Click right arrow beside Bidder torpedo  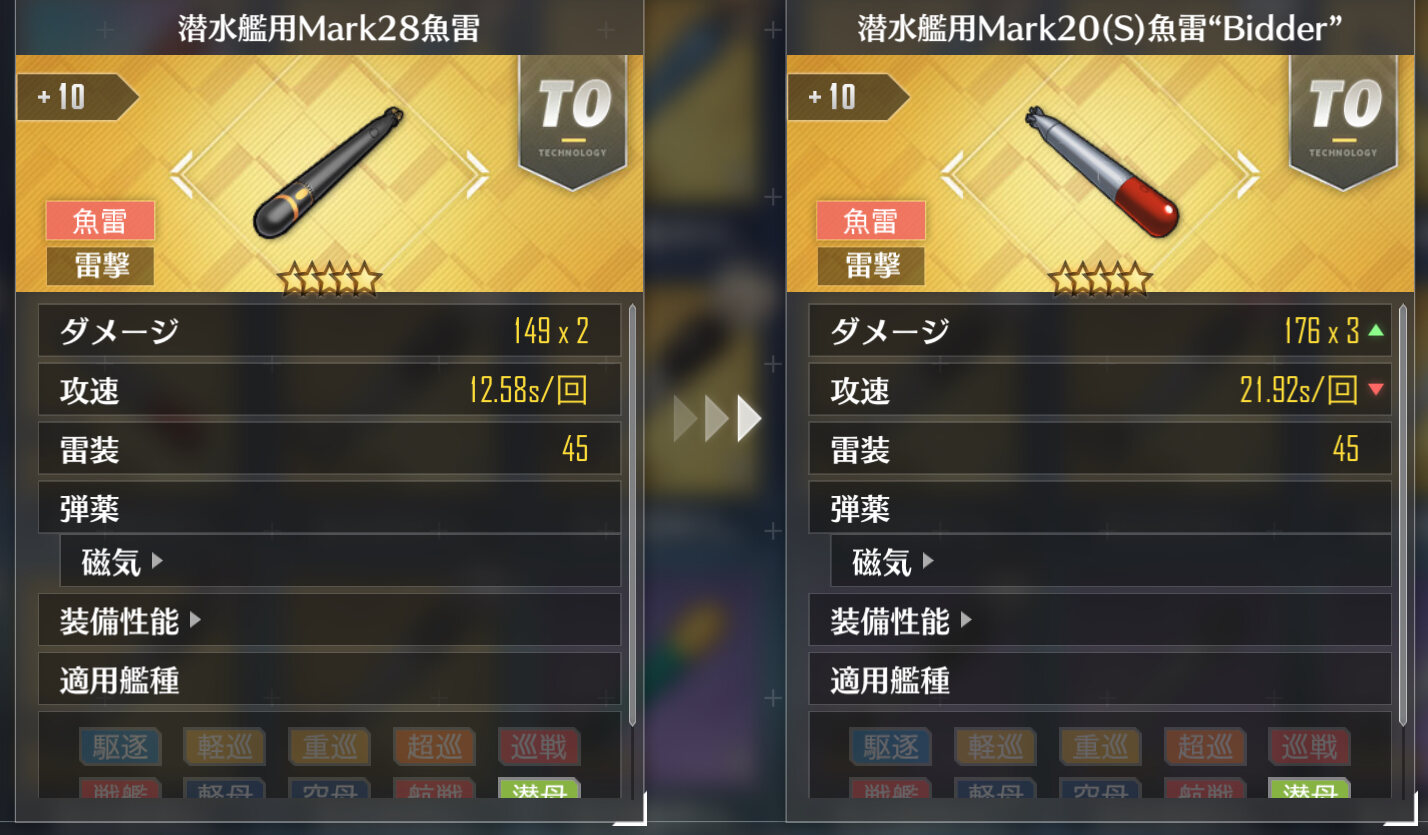(1248, 175)
